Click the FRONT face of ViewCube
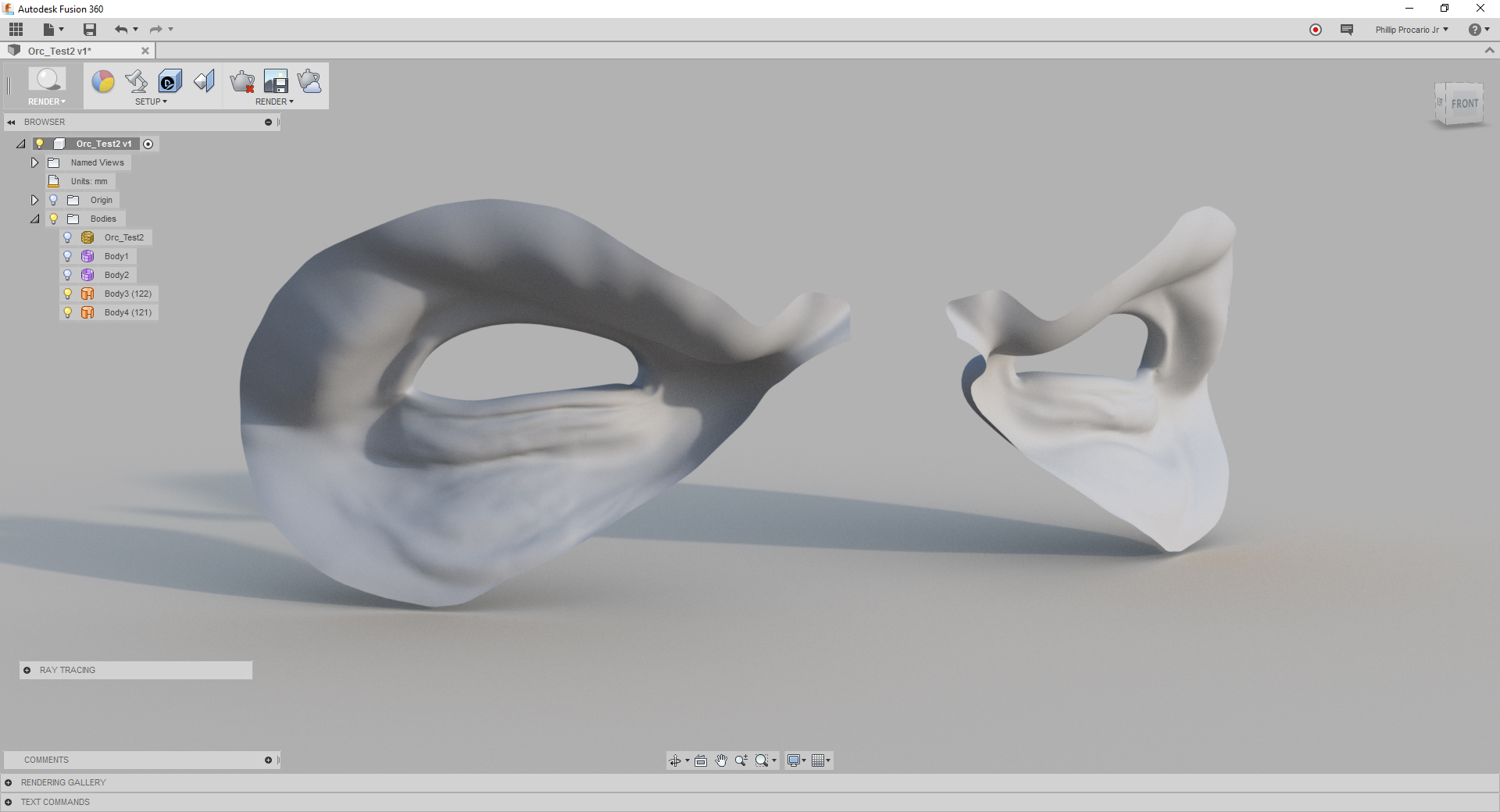Image resolution: width=1500 pixels, height=812 pixels. tap(1464, 103)
